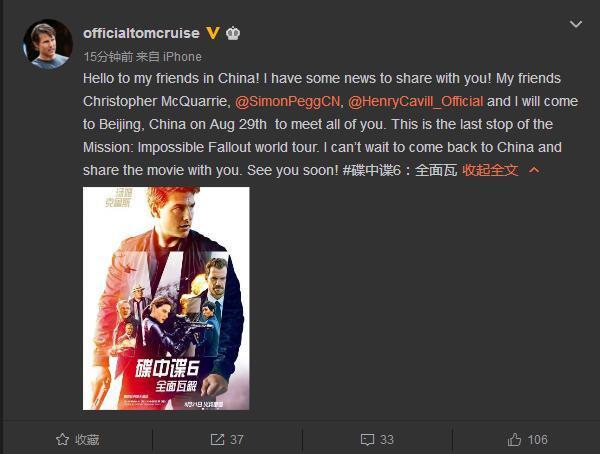
Task: Open the officialtomcruise profile avatar
Action: pyautogui.click(x=48, y=44)
